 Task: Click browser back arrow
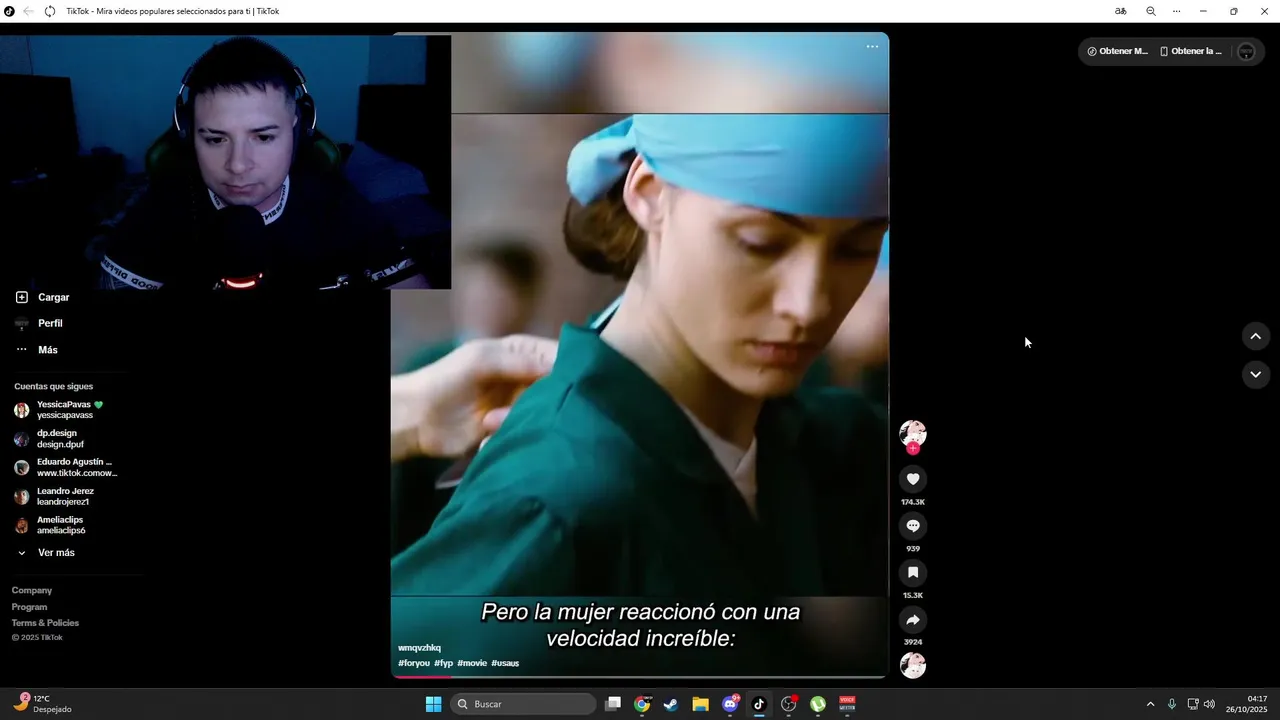(x=28, y=11)
